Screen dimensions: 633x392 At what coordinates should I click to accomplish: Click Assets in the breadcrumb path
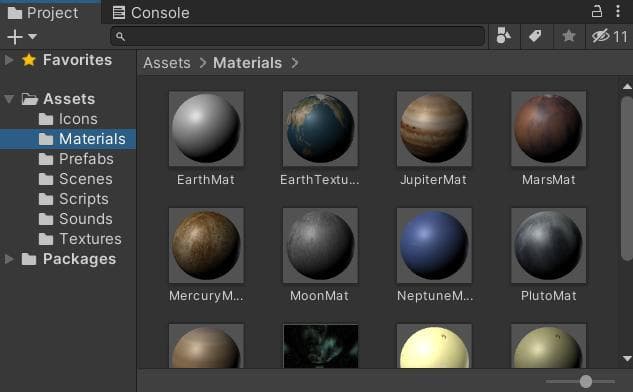click(167, 63)
